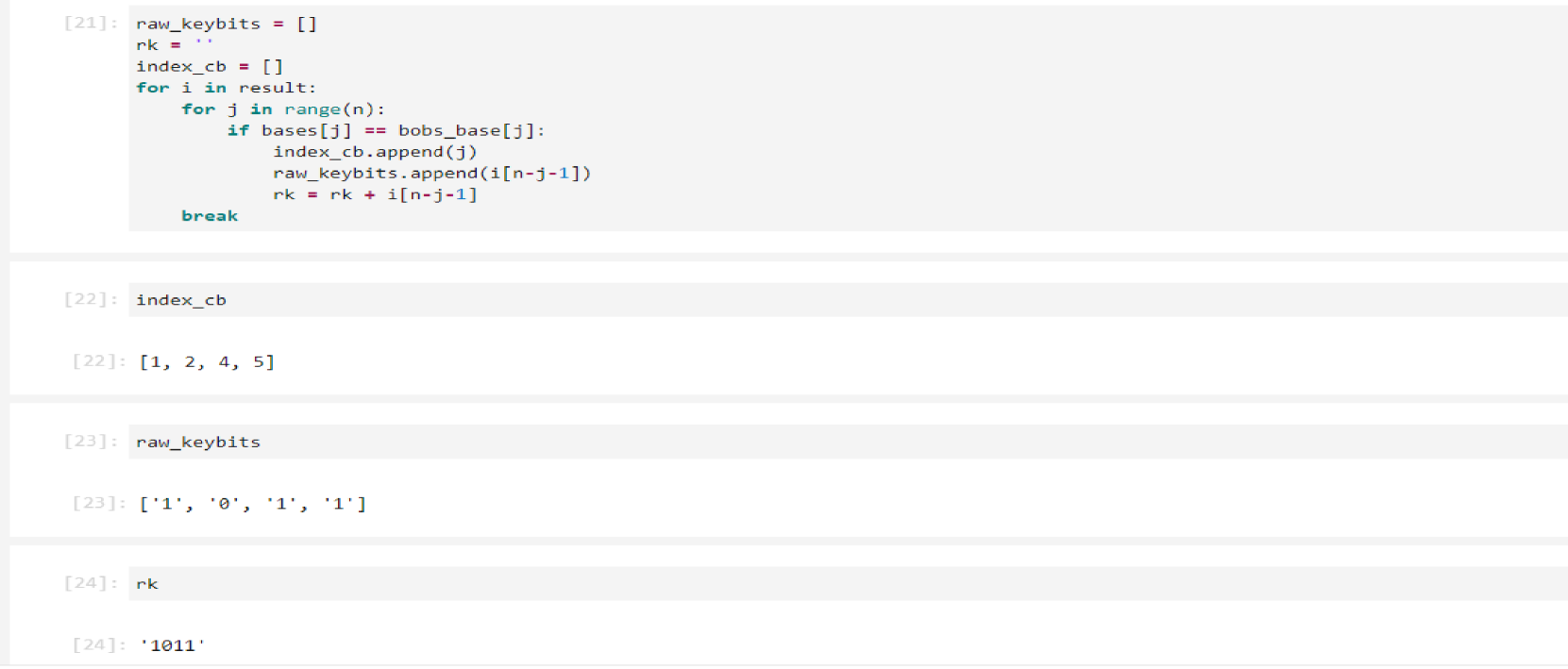Select the raw_keybits input cell
The height and width of the screenshot is (669, 1568).
tap(197, 442)
